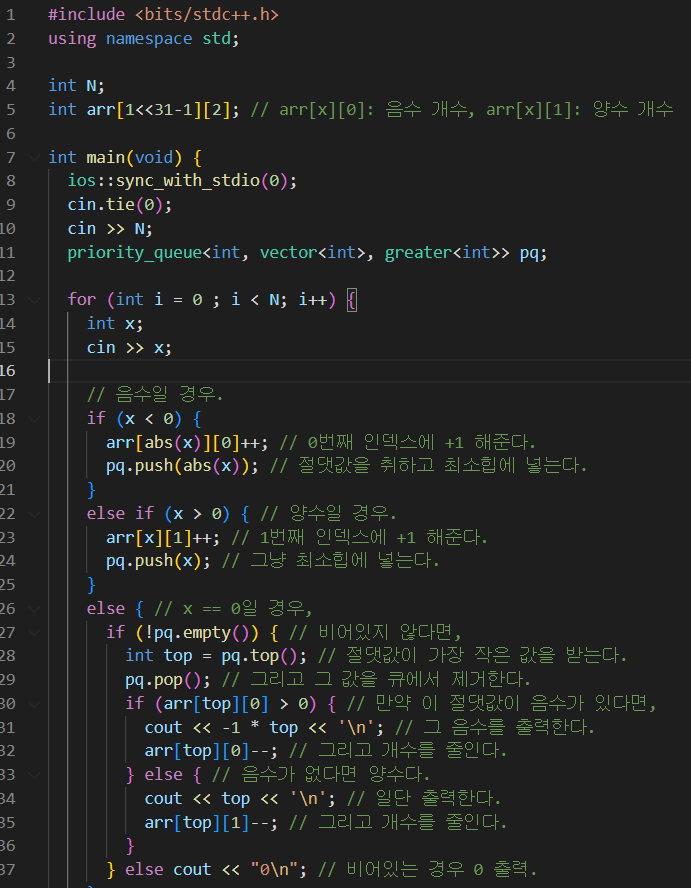Click the comment '그냥 최소힙에 넣는다.'
691x888 pixels.
point(344,561)
